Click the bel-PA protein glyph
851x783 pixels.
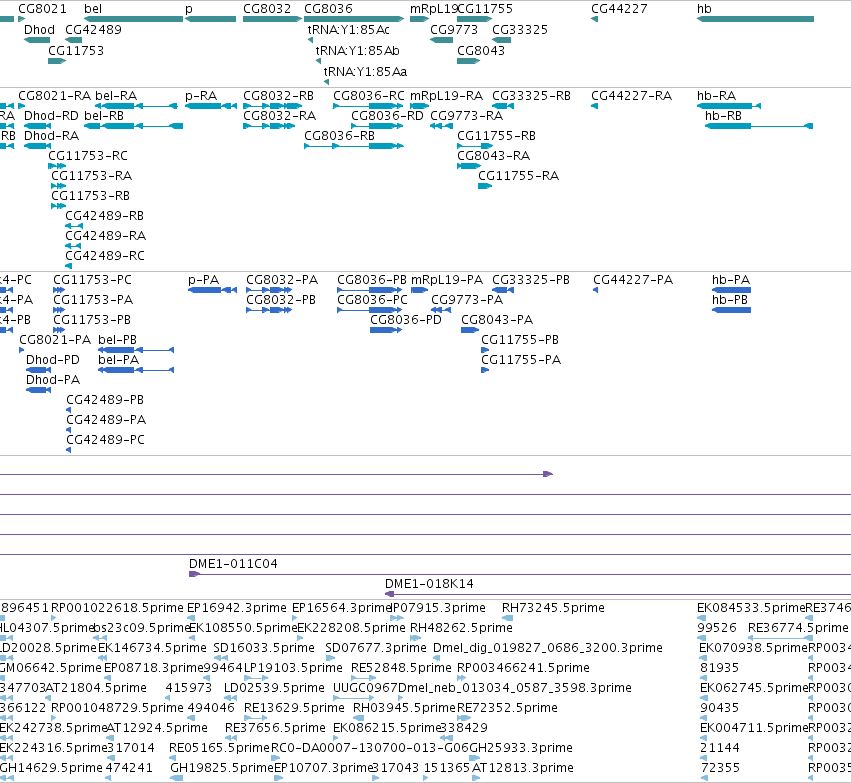tap(136, 370)
